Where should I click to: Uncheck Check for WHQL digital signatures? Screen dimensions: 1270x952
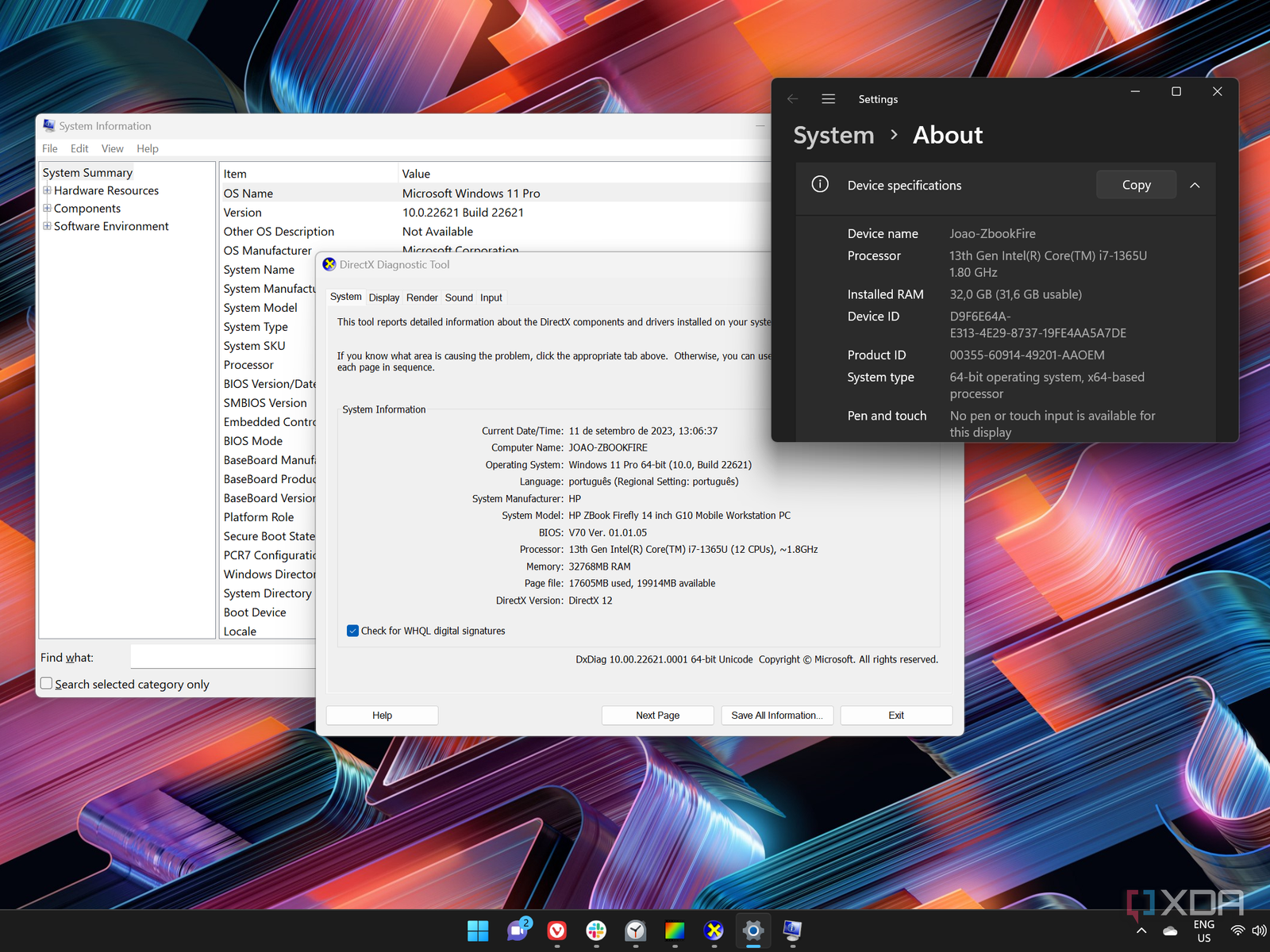pos(352,631)
